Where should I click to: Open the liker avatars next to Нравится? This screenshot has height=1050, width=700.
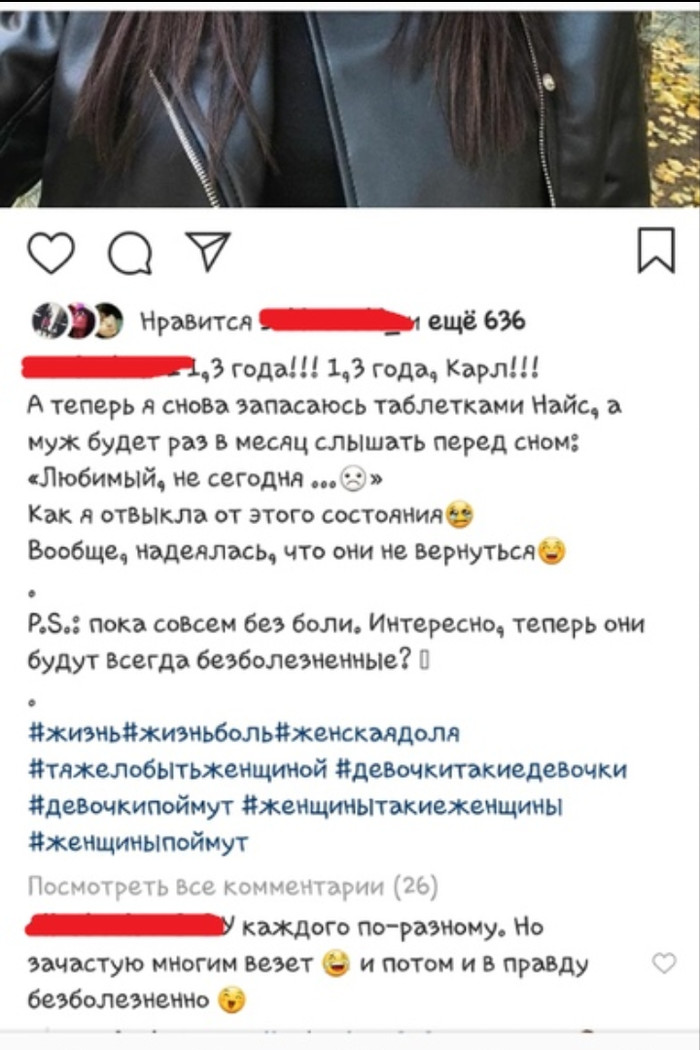(77, 321)
